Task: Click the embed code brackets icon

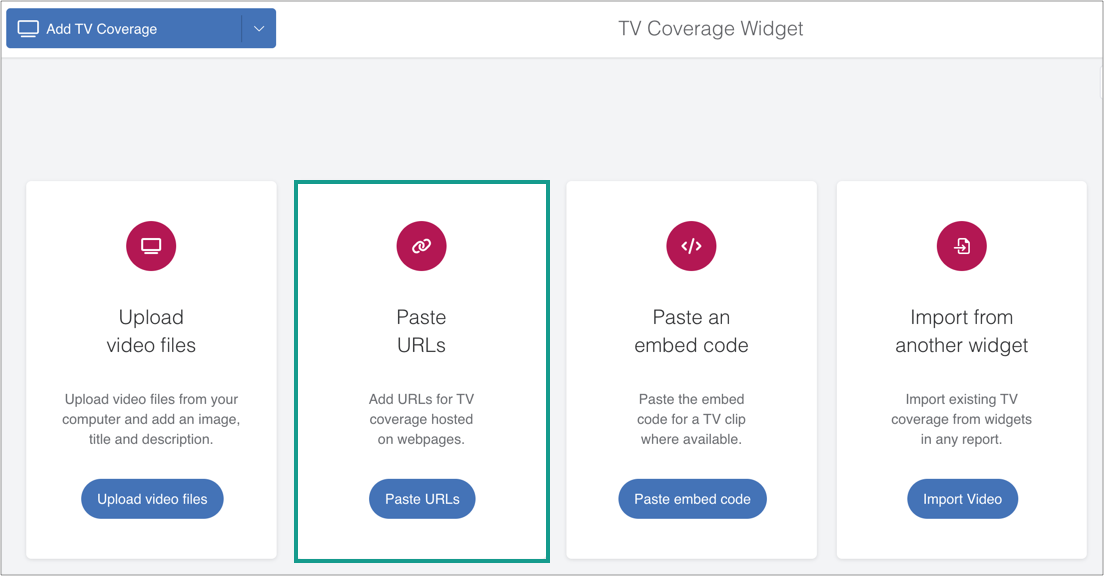Action: (691, 246)
